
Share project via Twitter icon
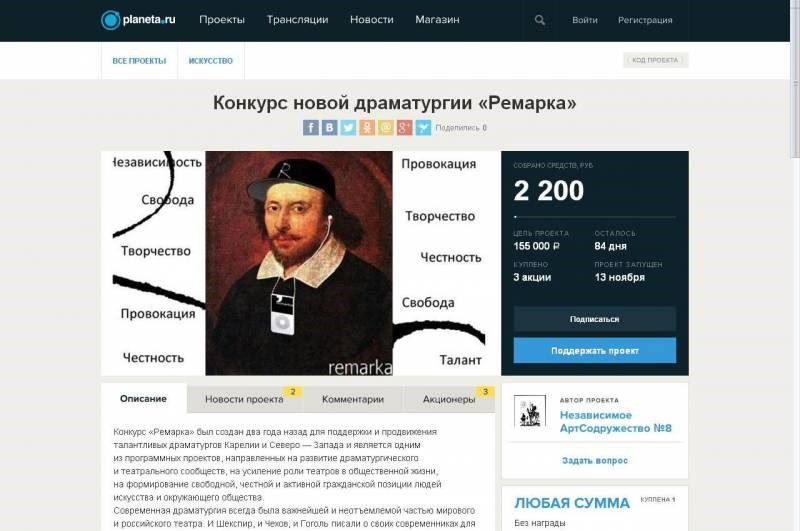(348, 128)
